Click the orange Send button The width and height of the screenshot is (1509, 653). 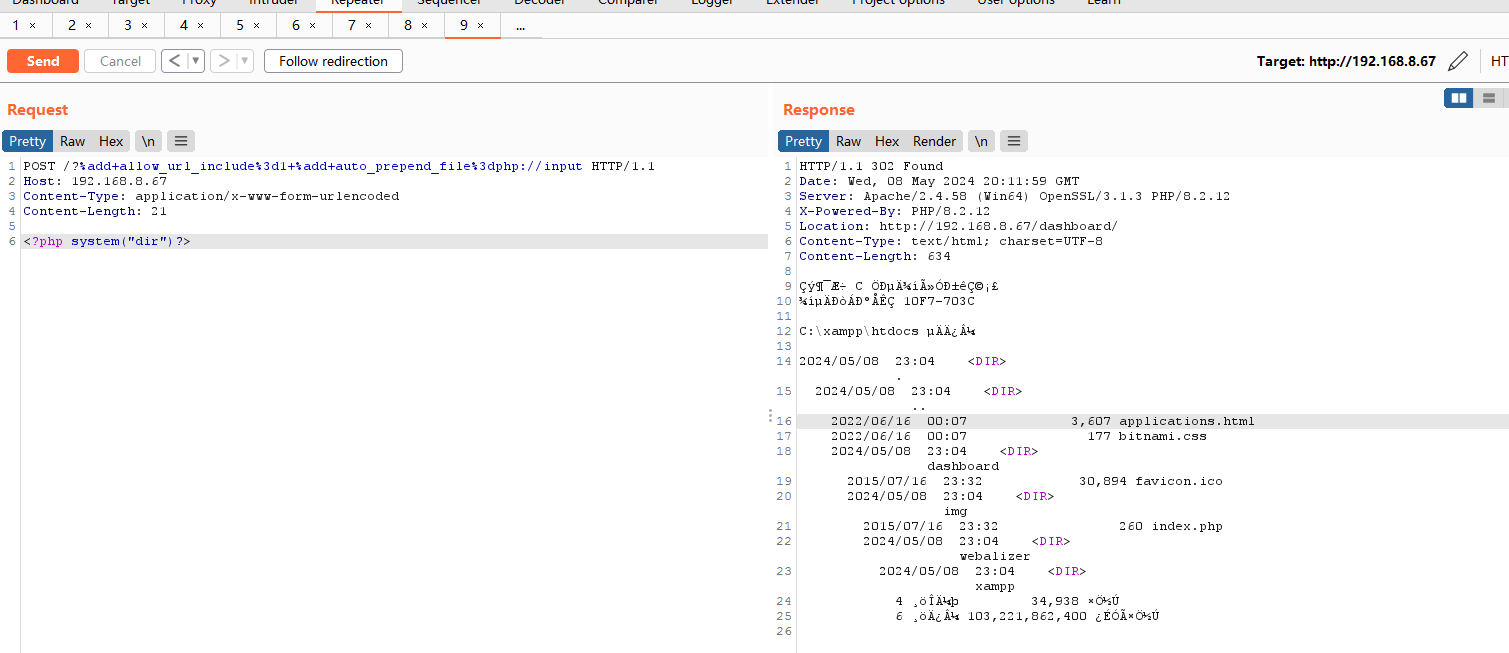tap(43, 61)
